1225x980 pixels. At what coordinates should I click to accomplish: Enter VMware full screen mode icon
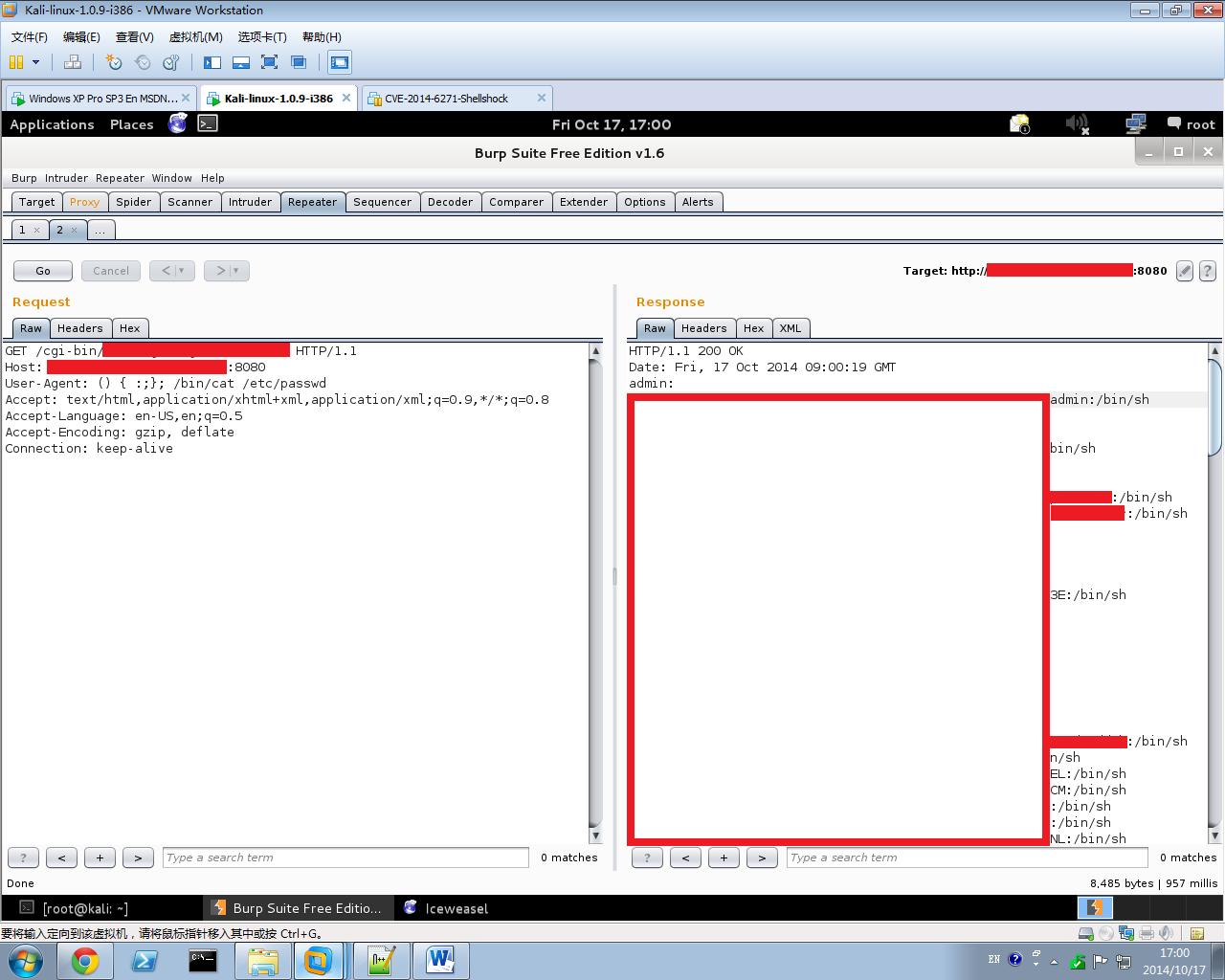270,62
